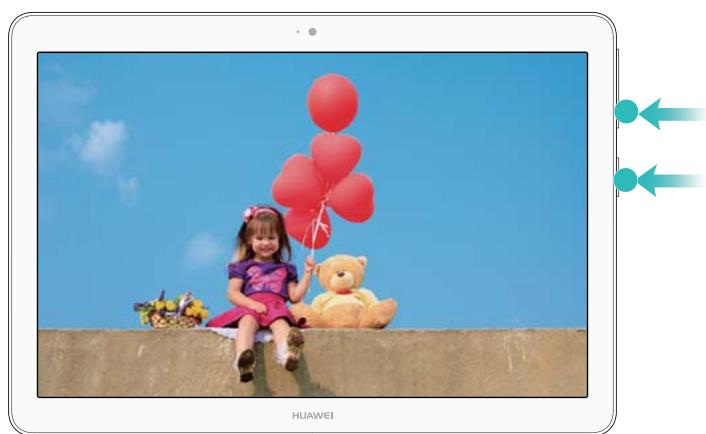This screenshot has width=706, height=434.
Task: Tap the topmost round red balloon
Action: click(x=332, y=102)
